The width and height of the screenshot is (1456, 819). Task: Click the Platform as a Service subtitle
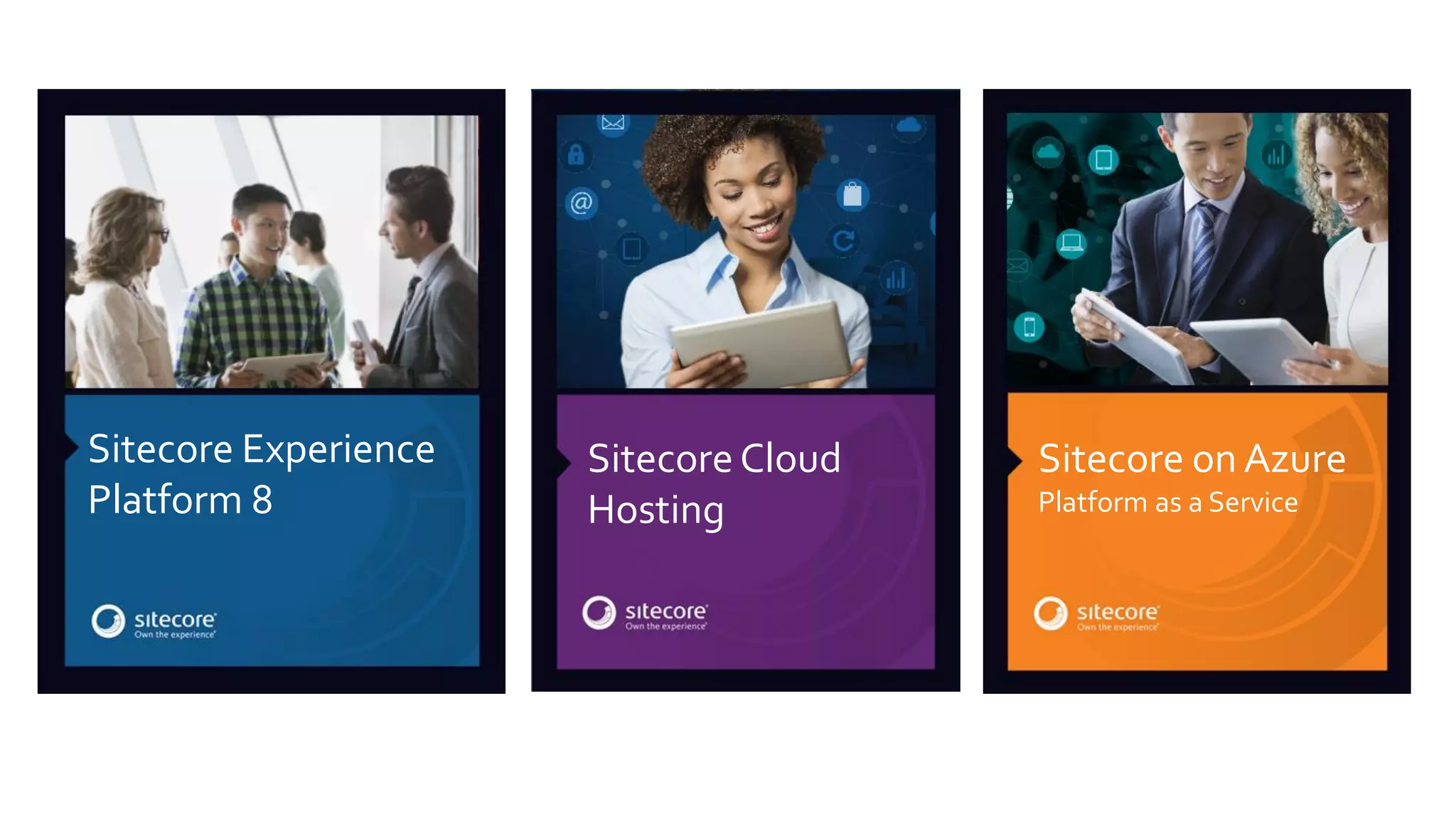click(x=1168, y=502)
